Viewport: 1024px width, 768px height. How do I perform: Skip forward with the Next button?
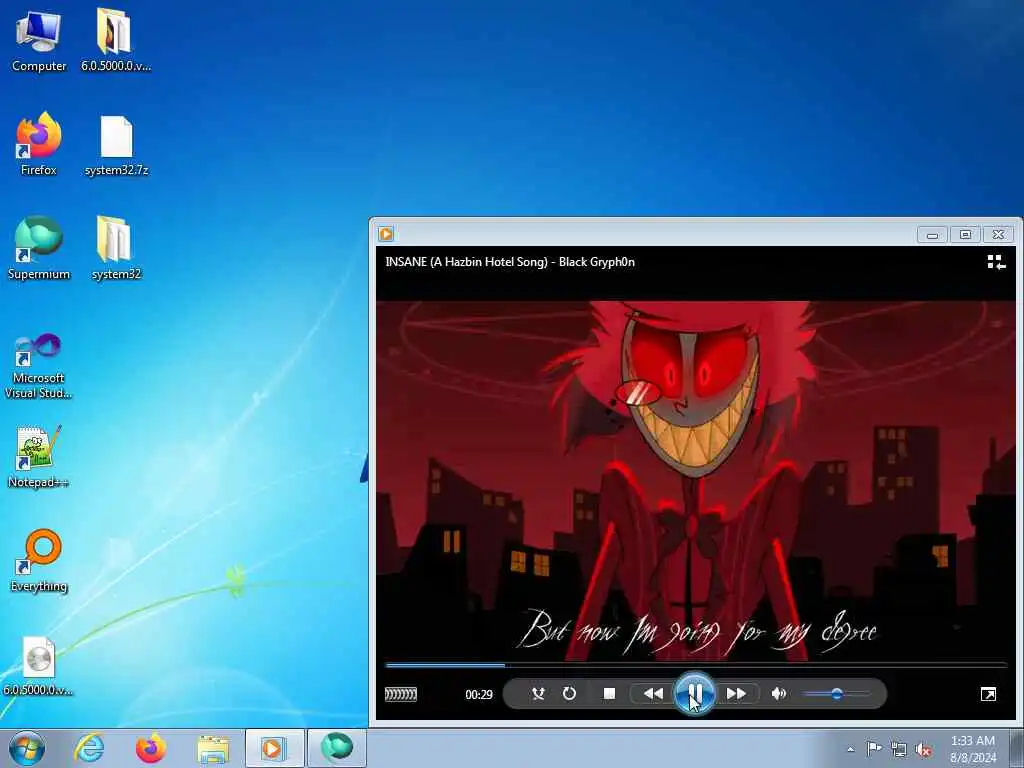[x=736, y=694]
